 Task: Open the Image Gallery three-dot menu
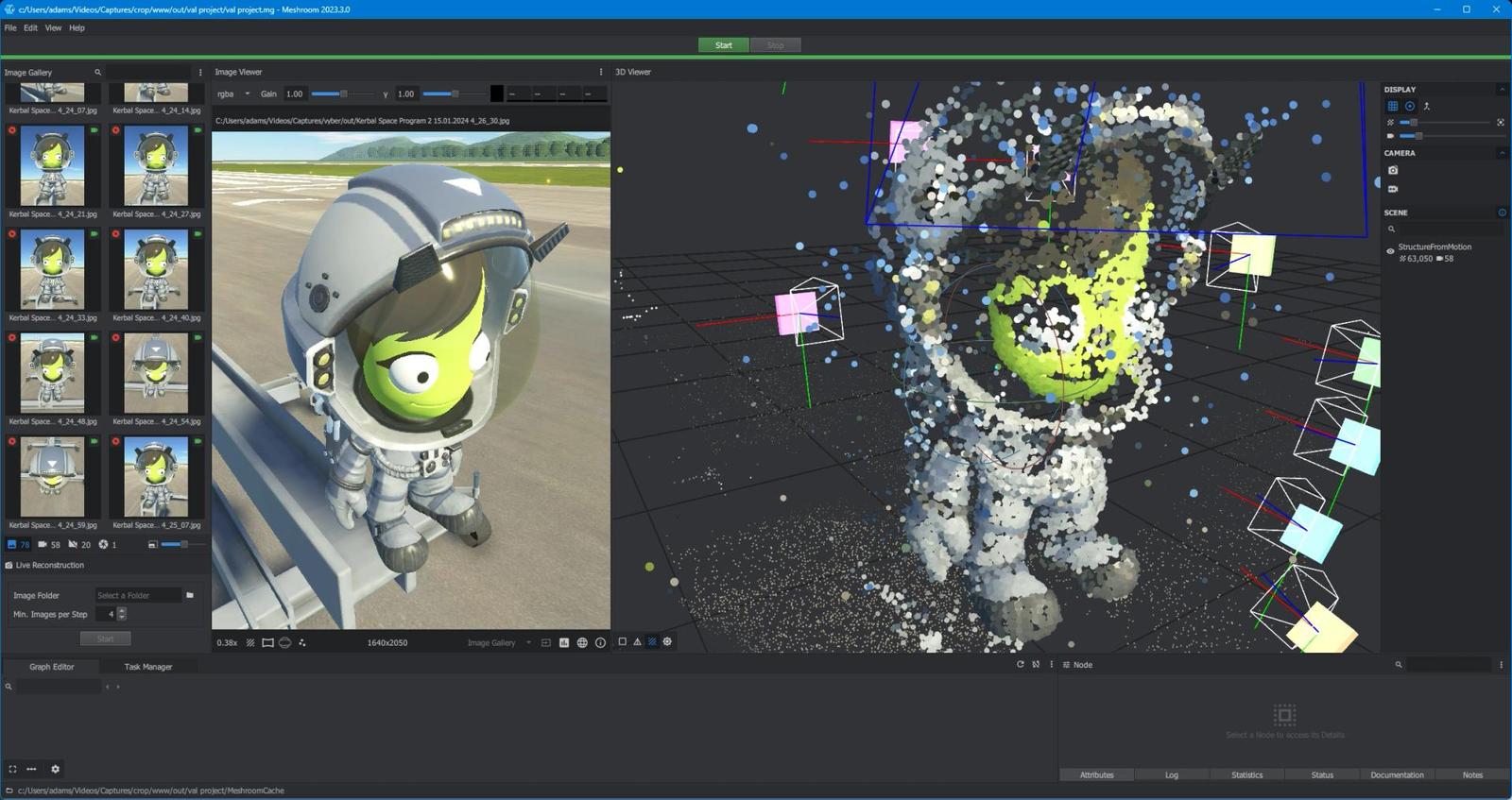pyautogui.click(x=200, y=73)
